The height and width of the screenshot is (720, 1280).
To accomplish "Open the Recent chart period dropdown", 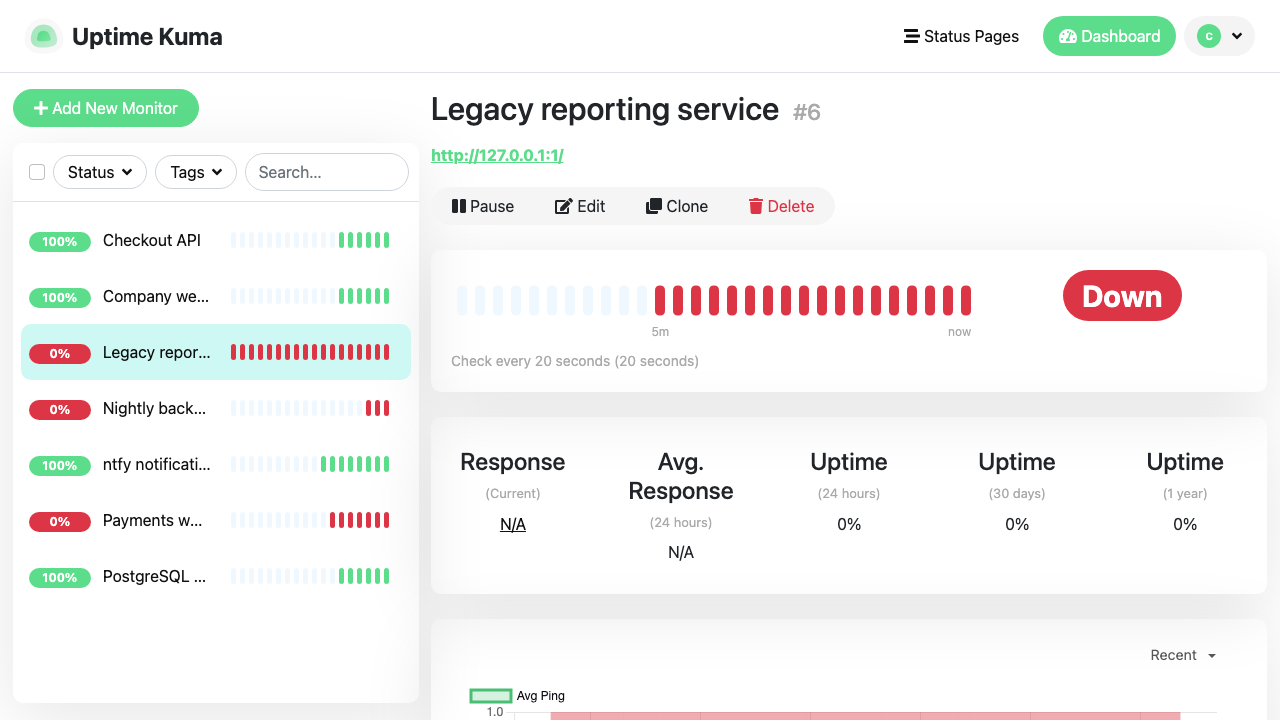I will click(1183, 655).
